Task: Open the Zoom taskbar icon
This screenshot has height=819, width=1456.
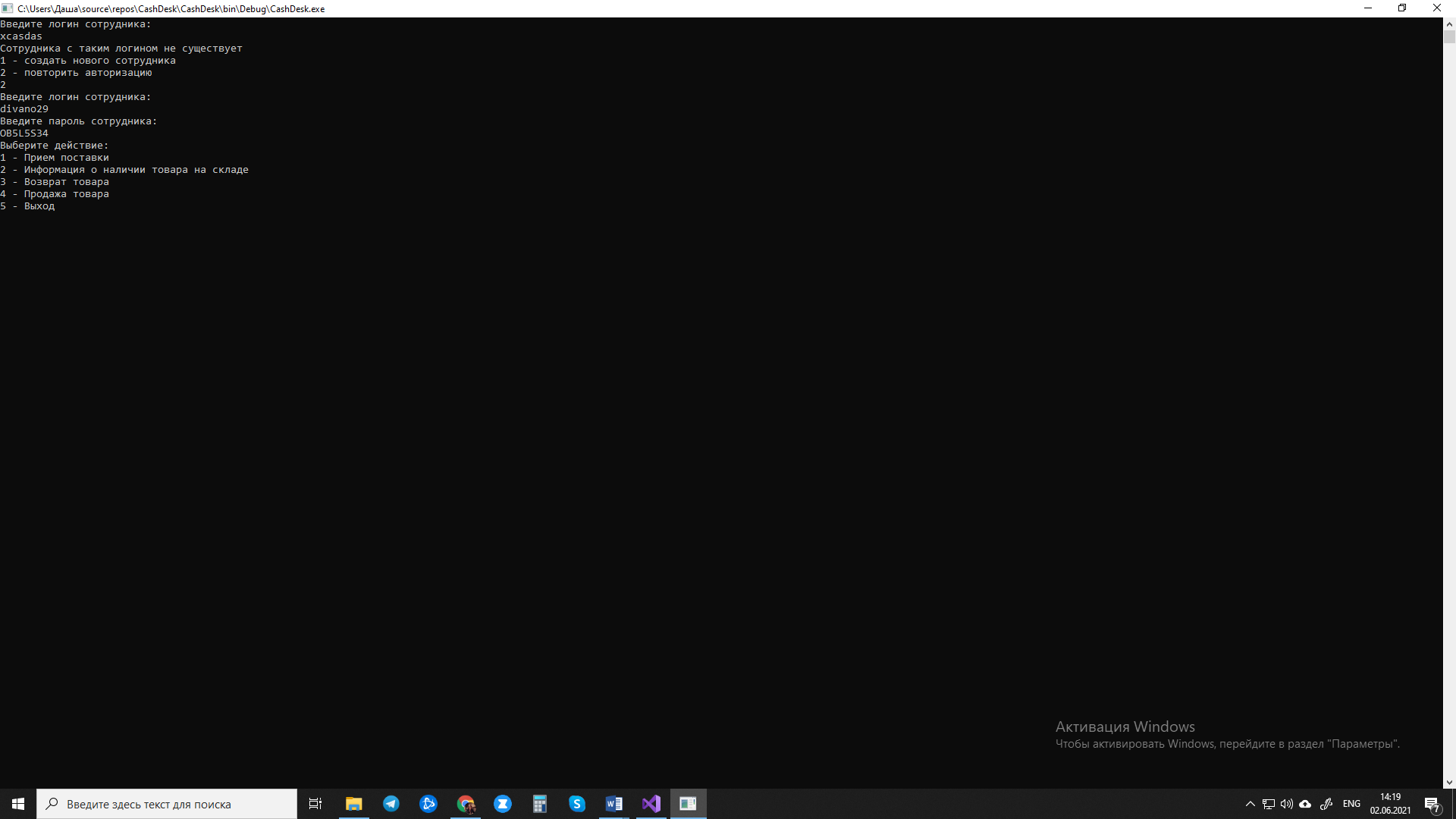Action: (x=503, y=804)
